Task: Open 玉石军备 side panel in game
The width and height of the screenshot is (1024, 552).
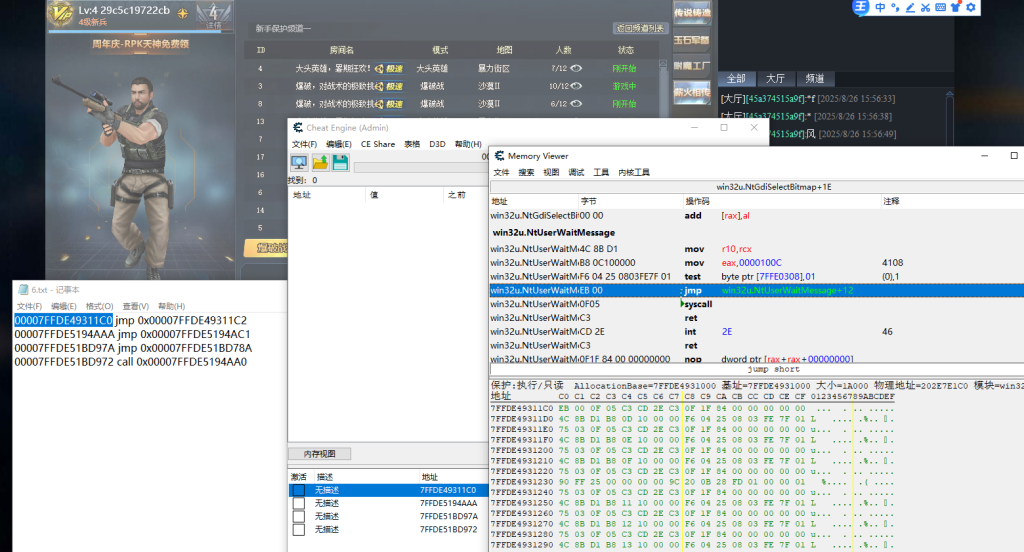Action: click(x=692, y=39)
